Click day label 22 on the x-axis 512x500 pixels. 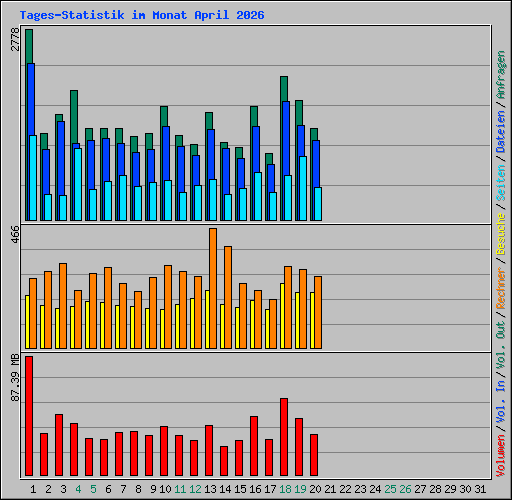click(345, 489)
